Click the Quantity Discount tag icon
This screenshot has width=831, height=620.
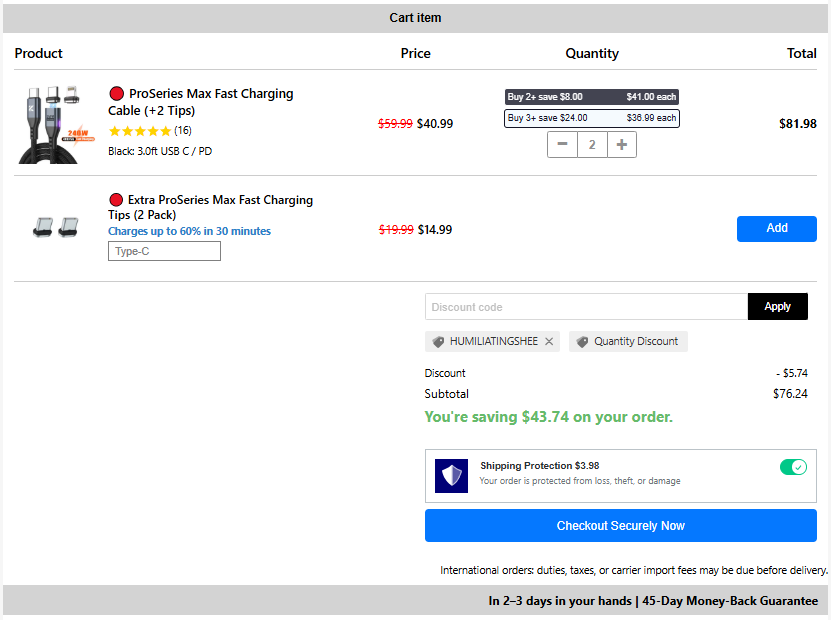pos(582,342)
